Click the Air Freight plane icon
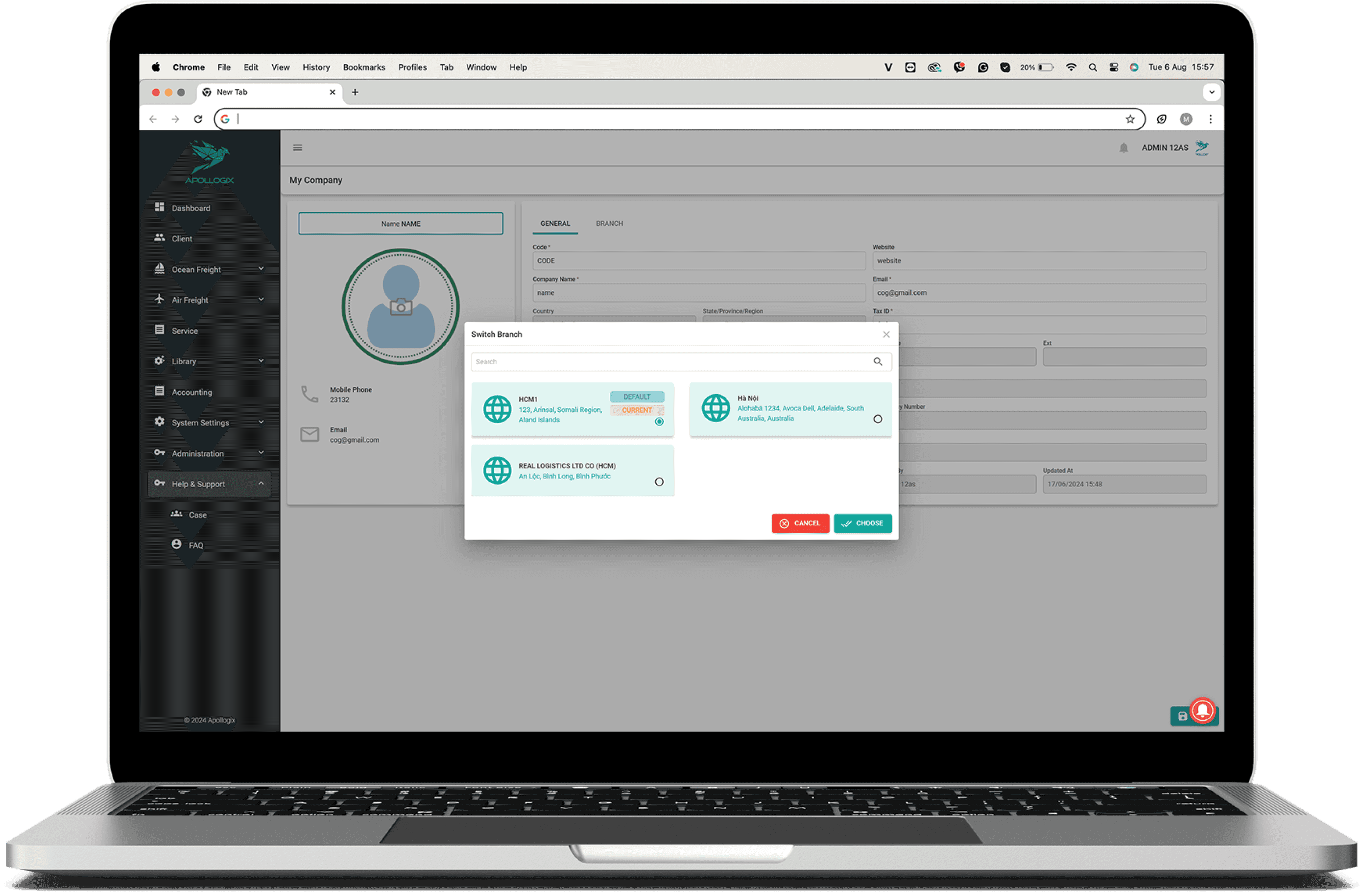This screenshot has width=1362, height=896. point(160,299)
